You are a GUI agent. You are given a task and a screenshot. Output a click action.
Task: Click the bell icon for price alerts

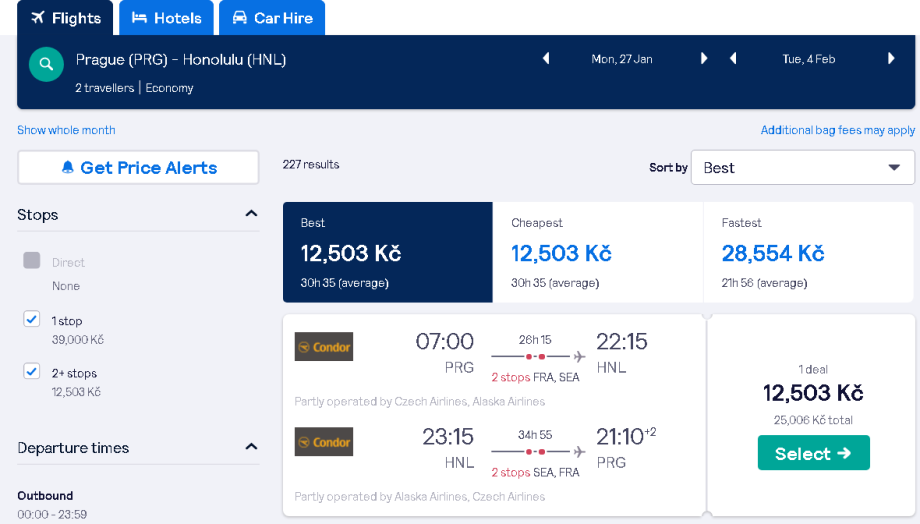pyautogui.click(x=68, y=167)
